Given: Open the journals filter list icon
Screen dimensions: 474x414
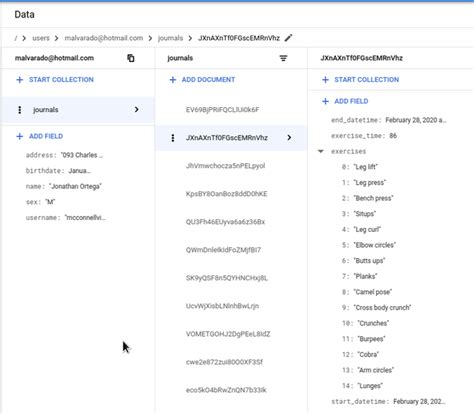Looking at the screenshot, I should click(x=283, y=58).
